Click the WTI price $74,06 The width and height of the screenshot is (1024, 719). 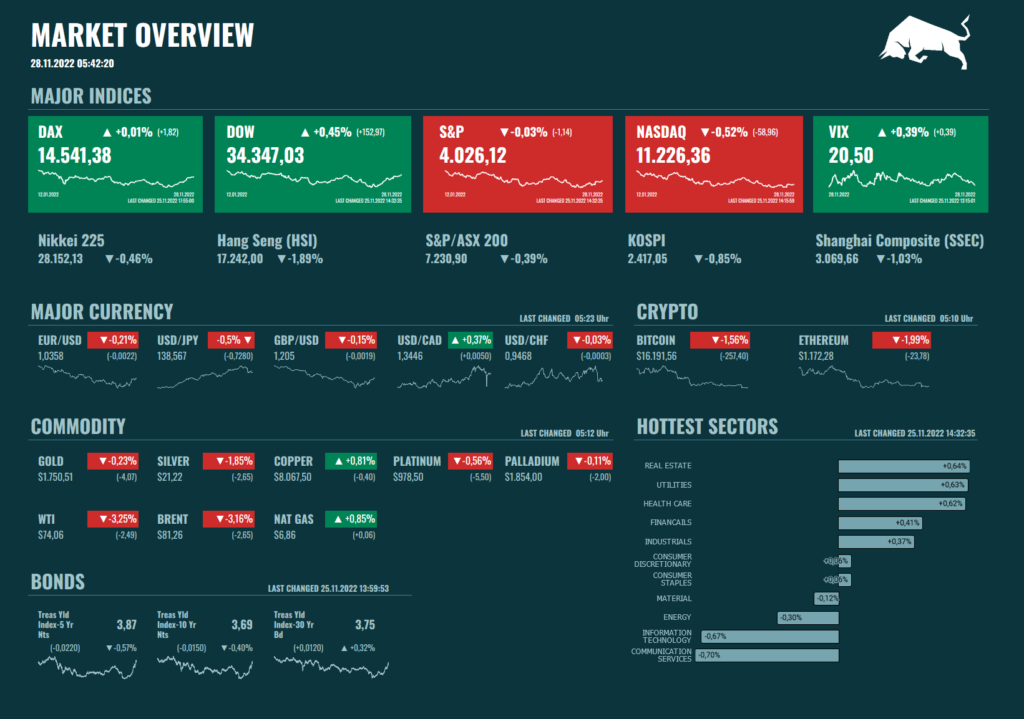(x=51, y=535)
